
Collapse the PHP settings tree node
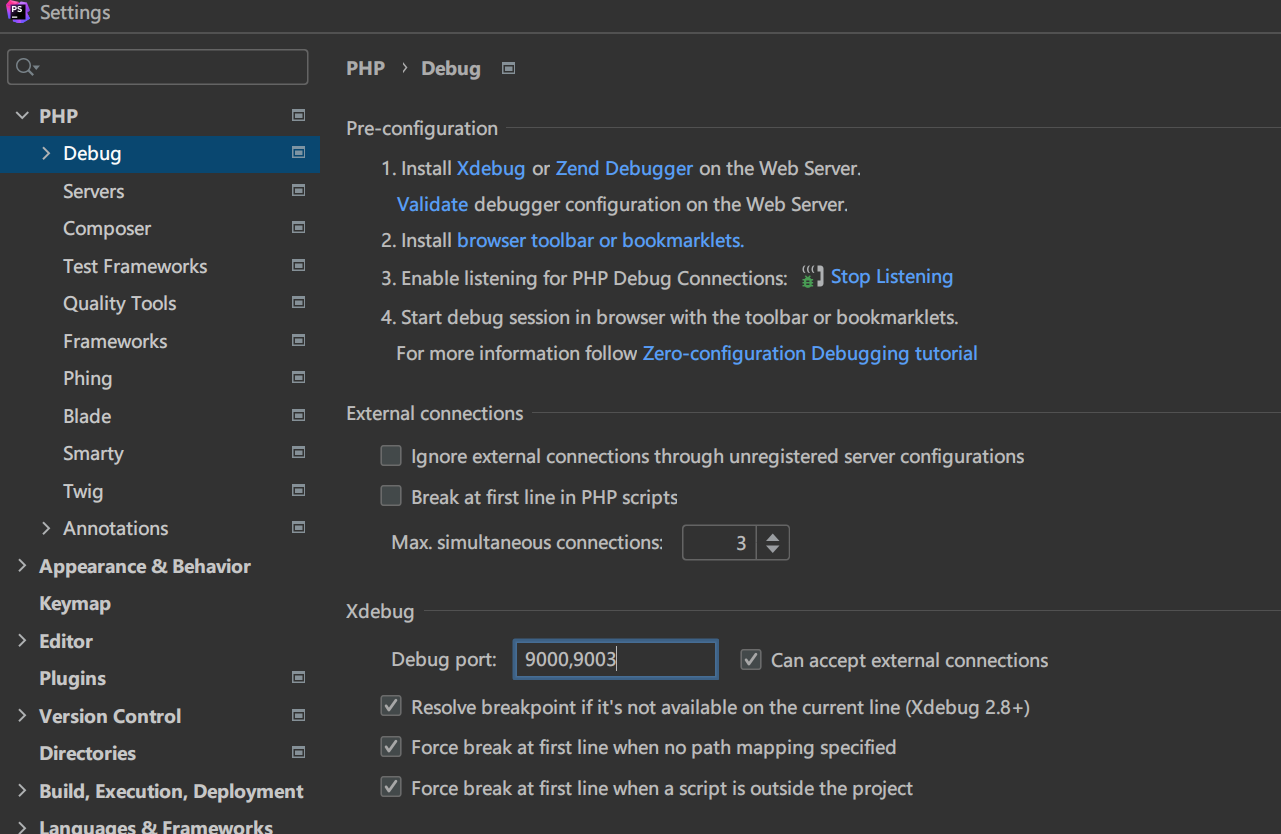[x=22, y=116]
